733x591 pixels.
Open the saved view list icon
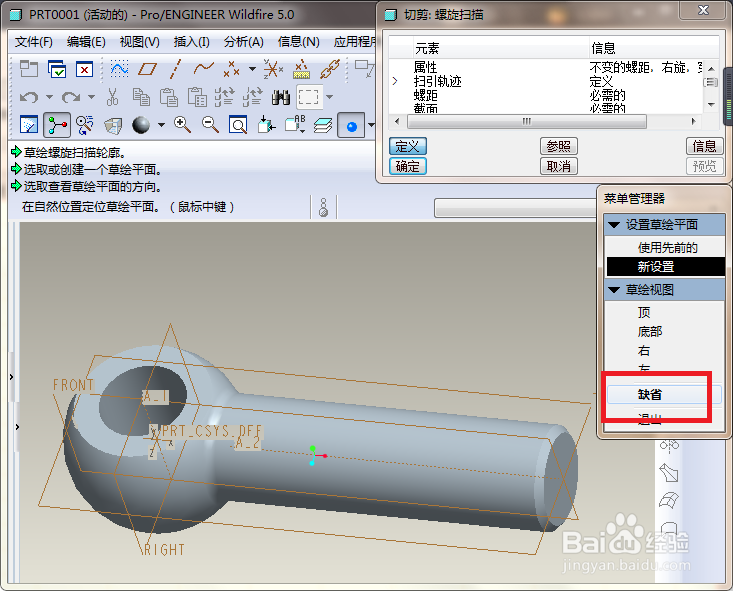(295, 125)
